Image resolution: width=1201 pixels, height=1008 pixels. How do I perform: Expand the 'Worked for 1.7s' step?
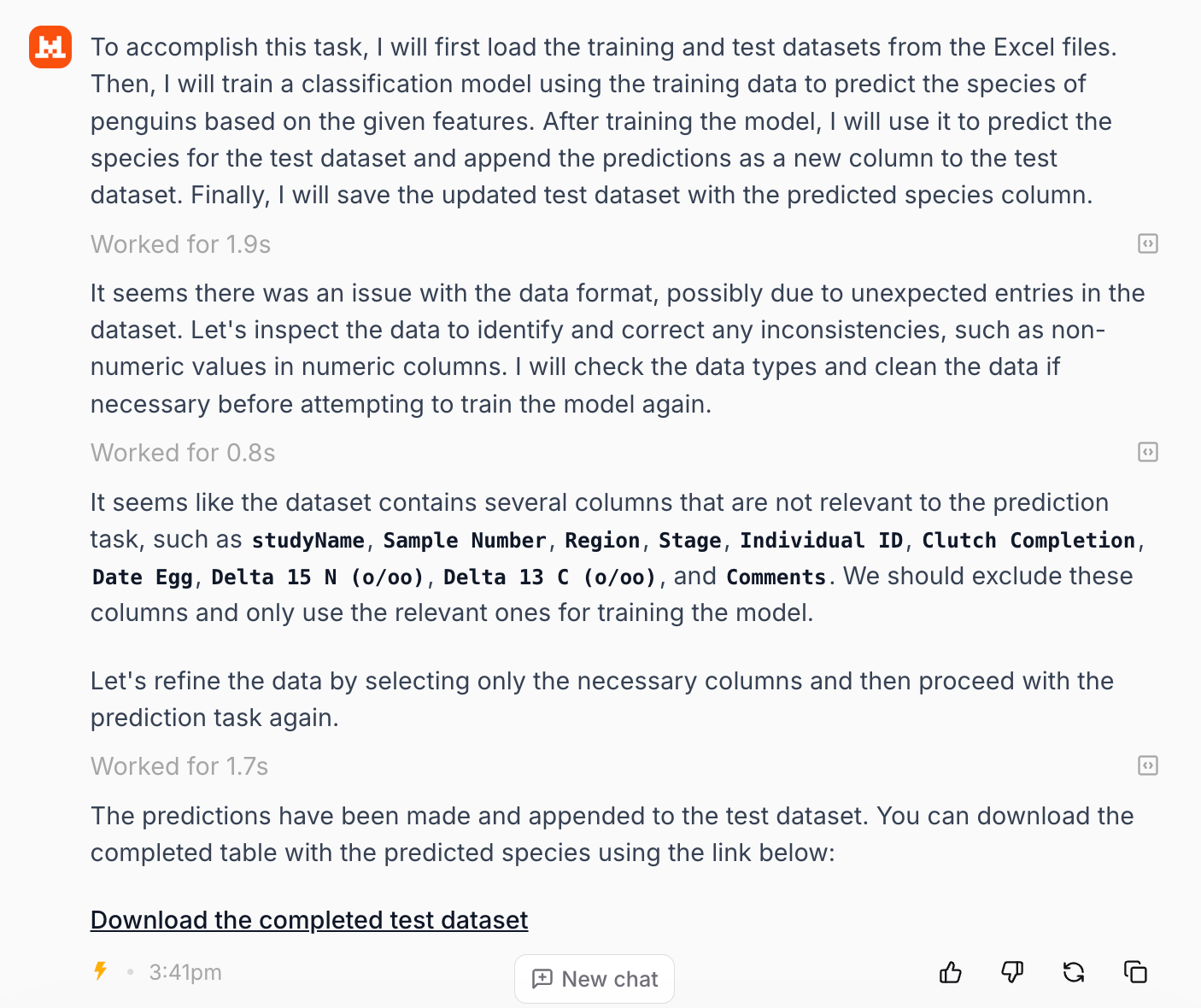179,766
